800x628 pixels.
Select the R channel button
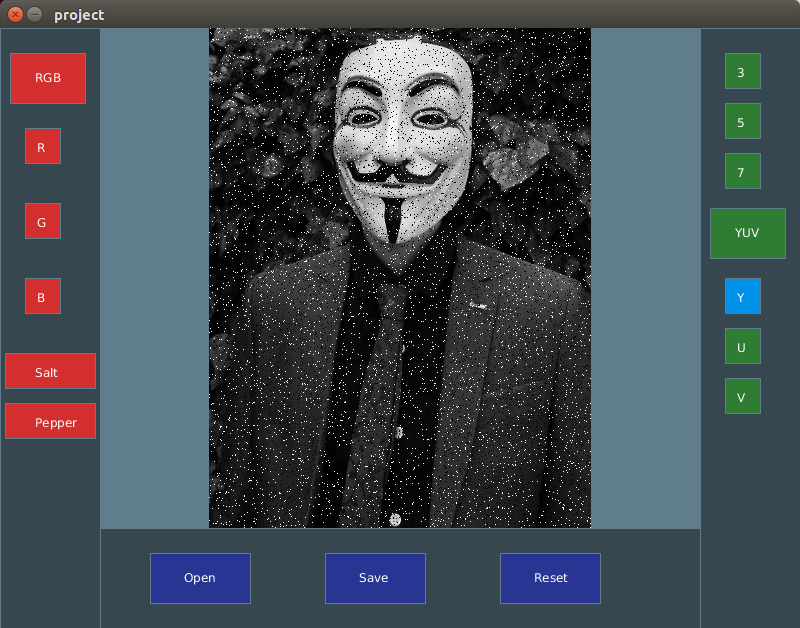coord(43,146)
